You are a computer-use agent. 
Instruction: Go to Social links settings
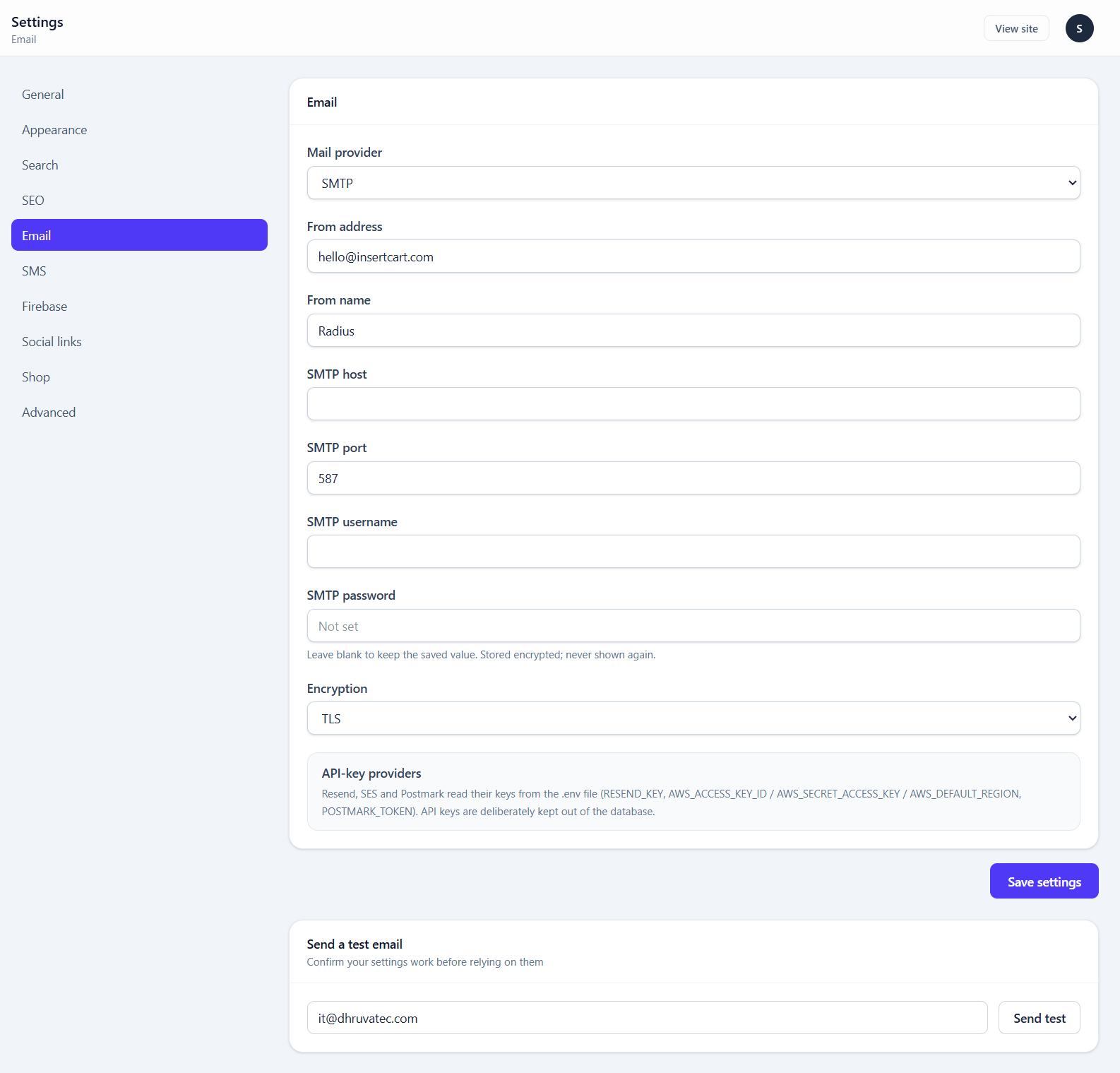click(139, 341)
